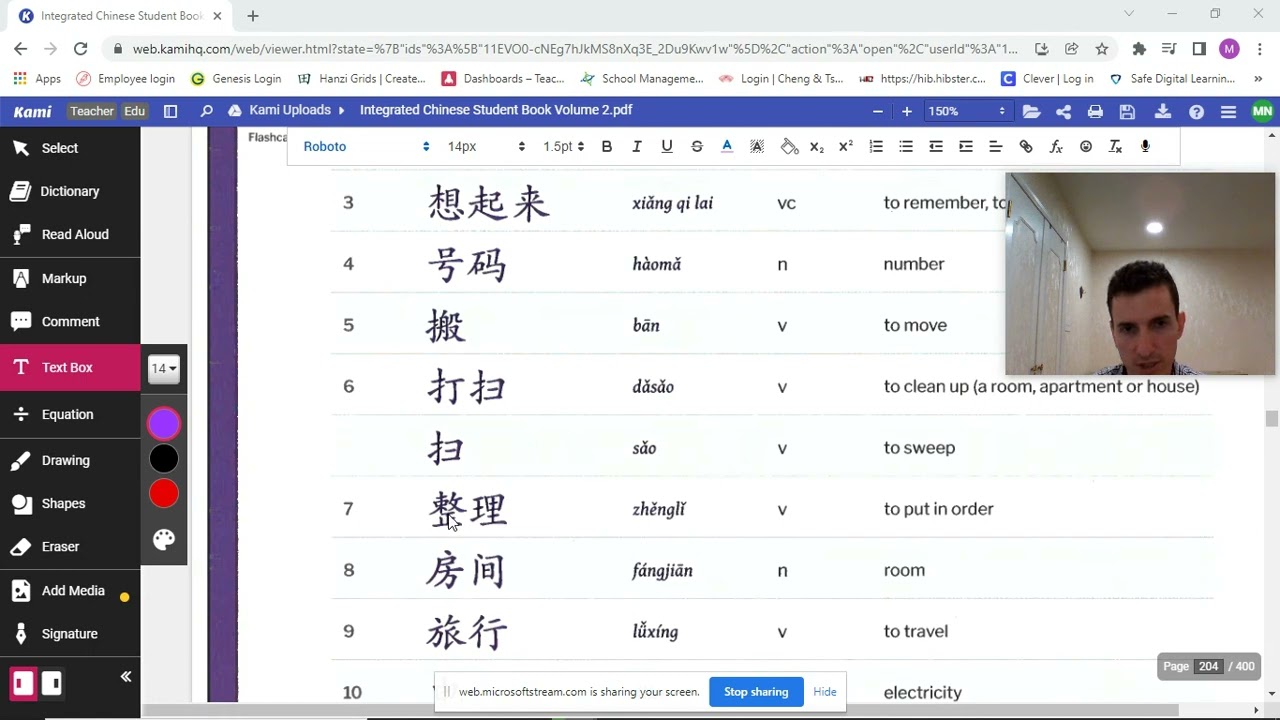Toggle subscript formatting

(817, 147)
